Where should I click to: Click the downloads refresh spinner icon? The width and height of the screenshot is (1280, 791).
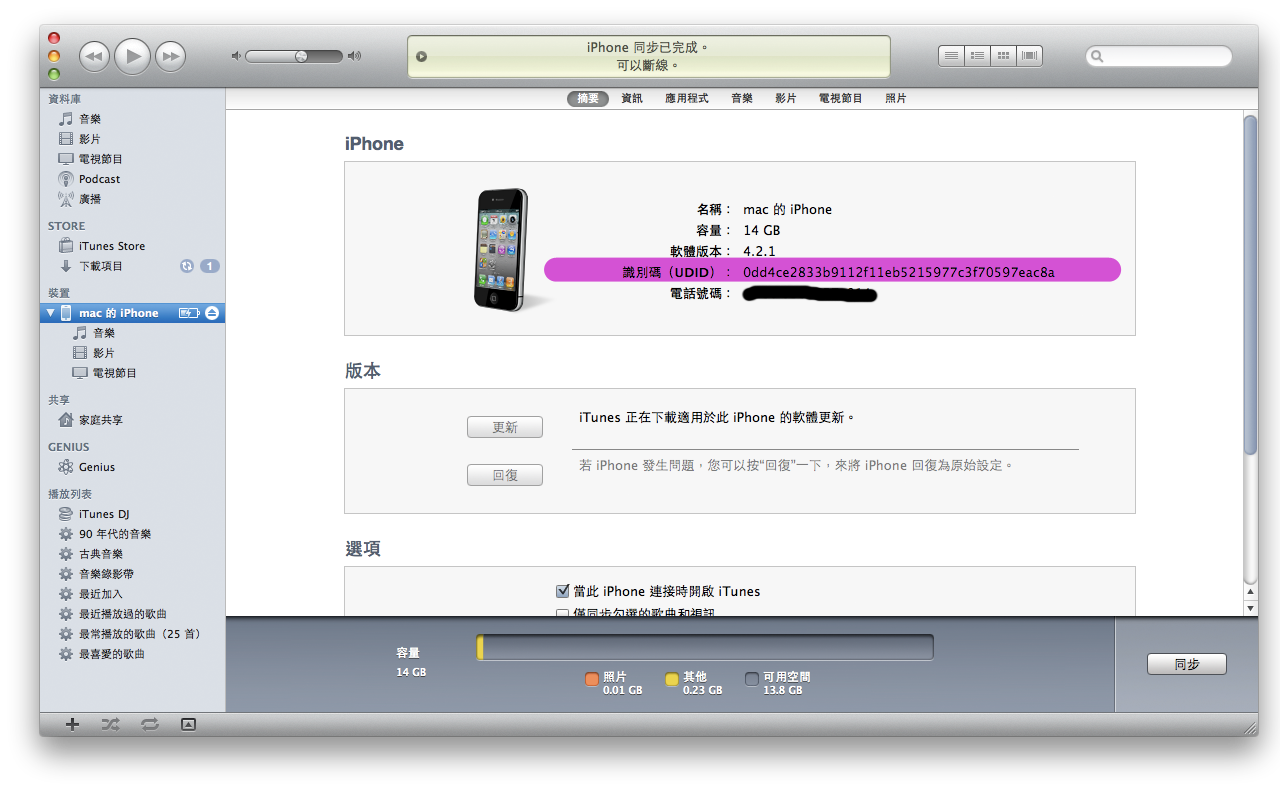186,266
